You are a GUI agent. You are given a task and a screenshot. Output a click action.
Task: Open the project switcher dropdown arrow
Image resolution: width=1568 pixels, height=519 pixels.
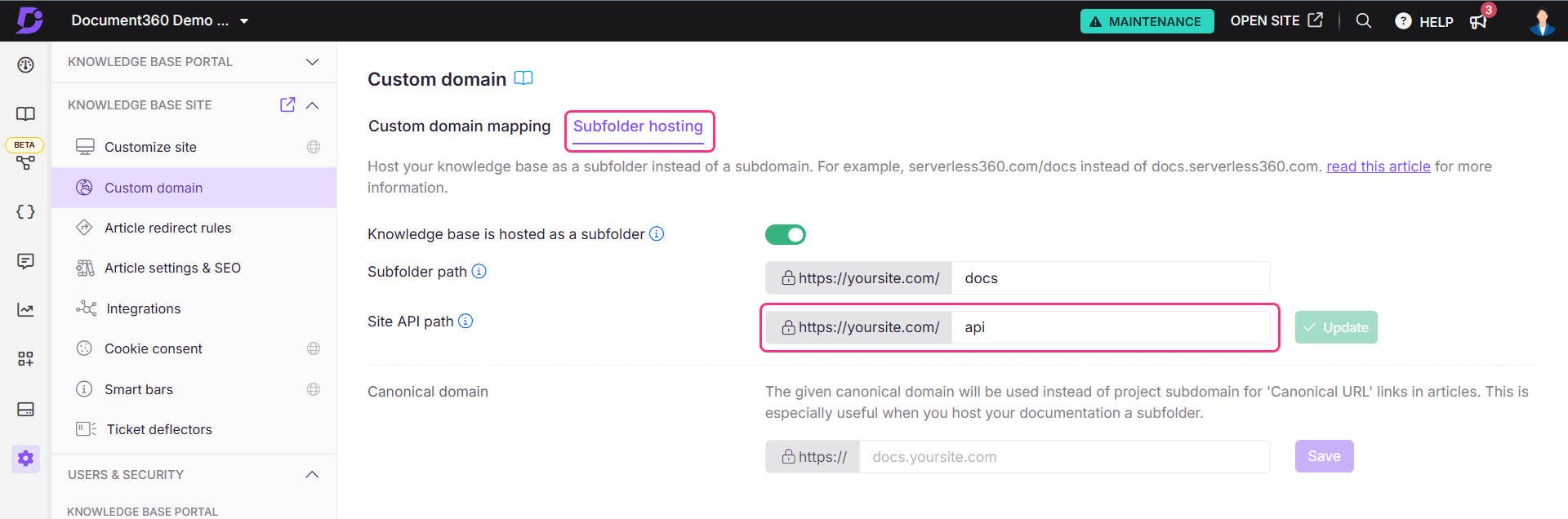pyautogui.click(x=244, y=21)
